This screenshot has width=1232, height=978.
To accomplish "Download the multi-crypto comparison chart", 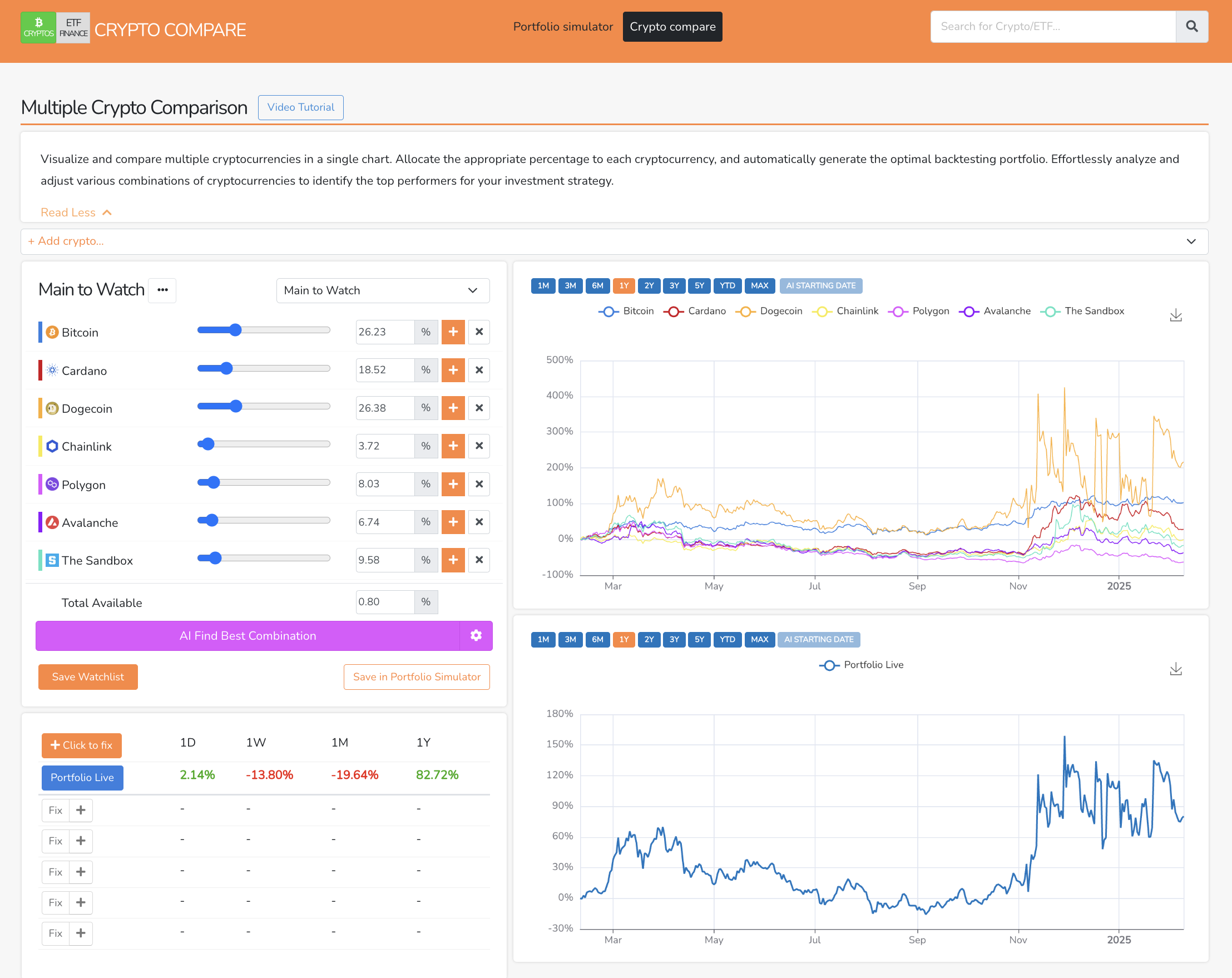I will (x=1175, y=315).
